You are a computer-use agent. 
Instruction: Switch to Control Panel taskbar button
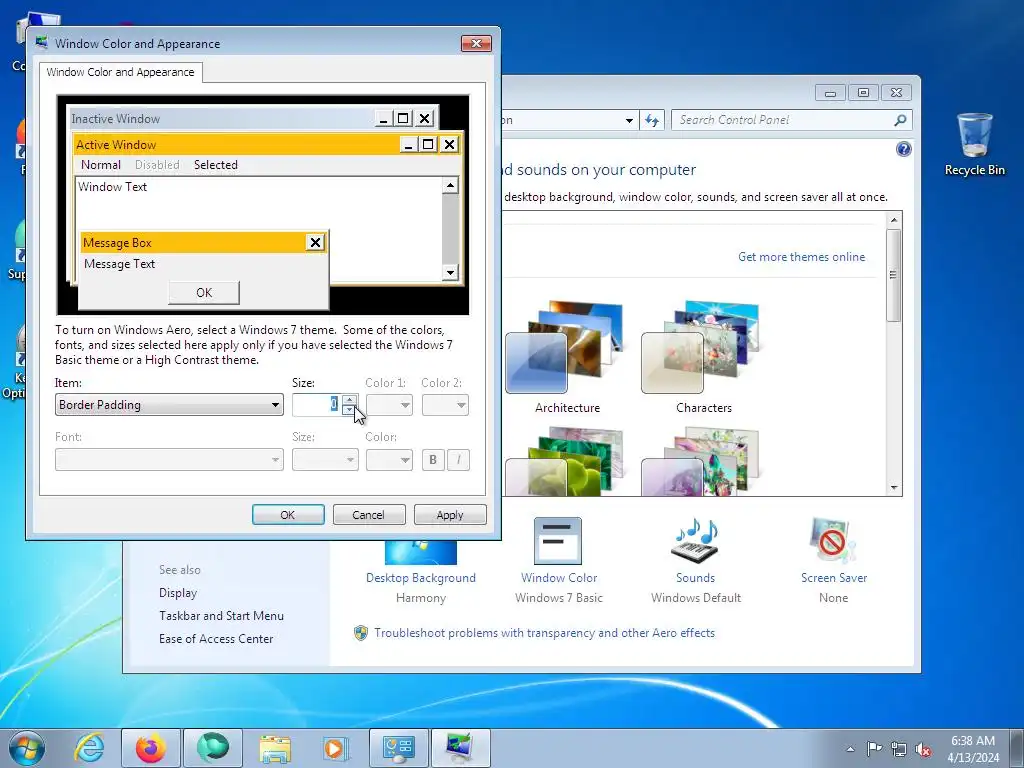tap(398, 748)
